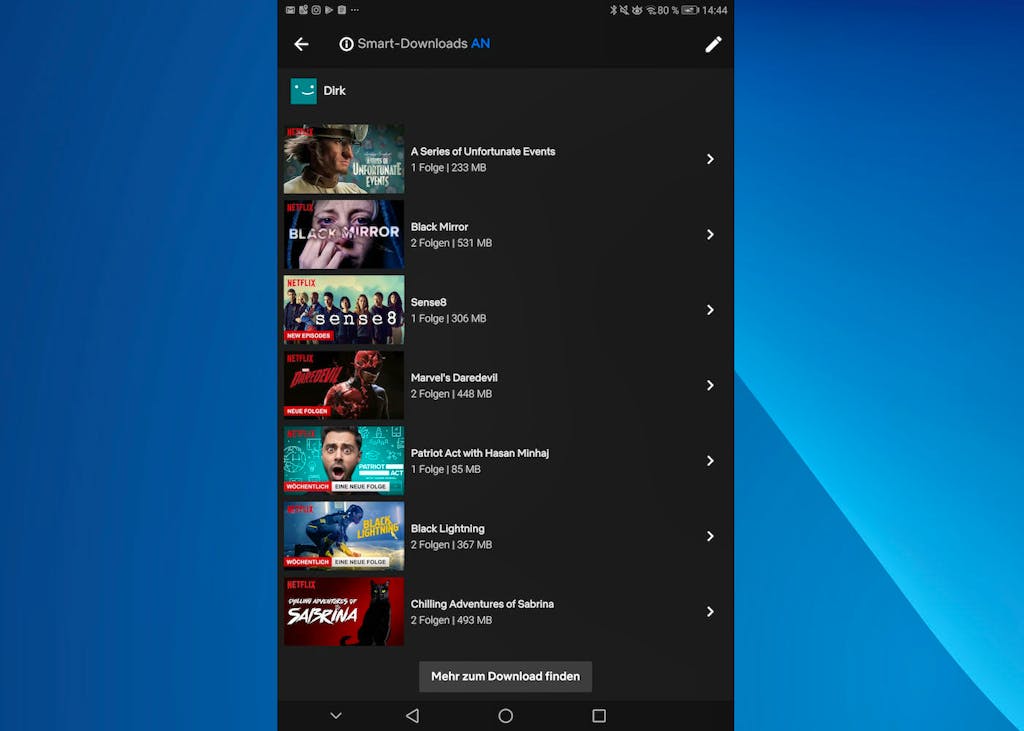Tap the back arrow in header

pos(301,44)
